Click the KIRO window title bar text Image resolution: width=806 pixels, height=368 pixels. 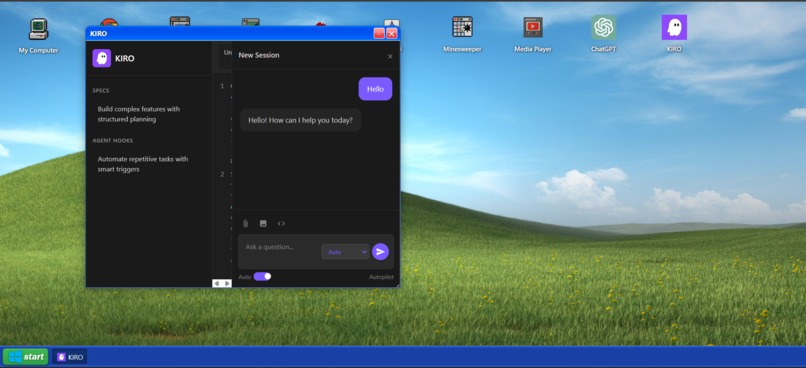coord(99,33)
